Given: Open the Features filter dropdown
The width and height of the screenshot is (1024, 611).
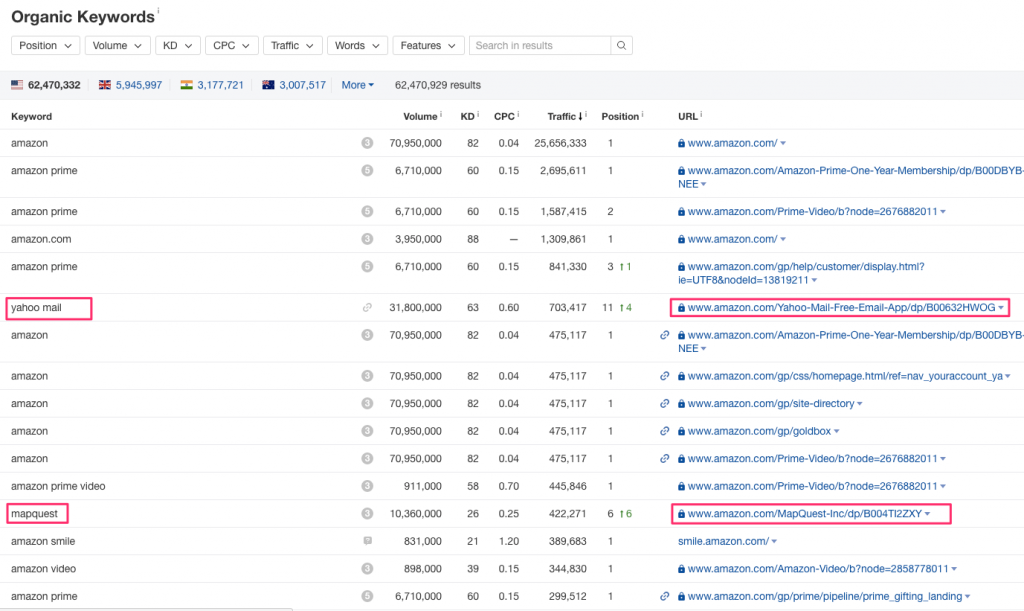Looking at the screenshot, I should pyautogui.click(x=428, y=46).
